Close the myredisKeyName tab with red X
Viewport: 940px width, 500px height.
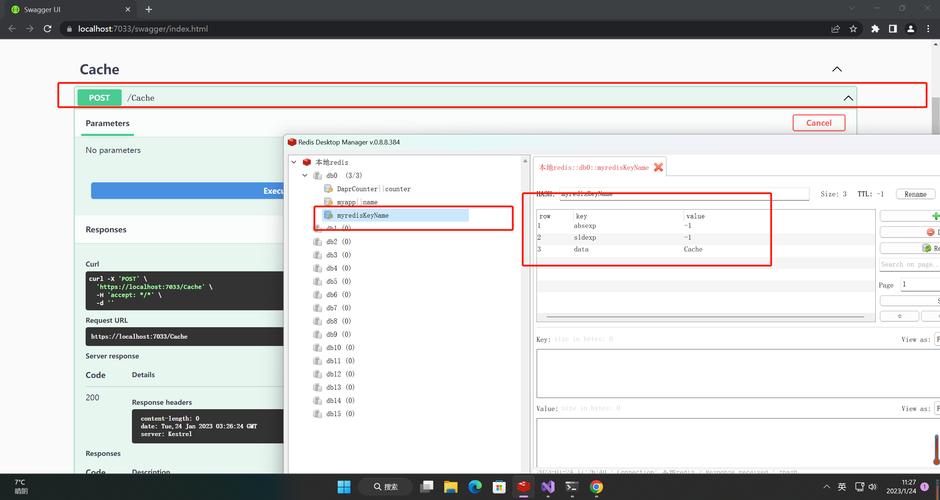(x=658, y=167)
